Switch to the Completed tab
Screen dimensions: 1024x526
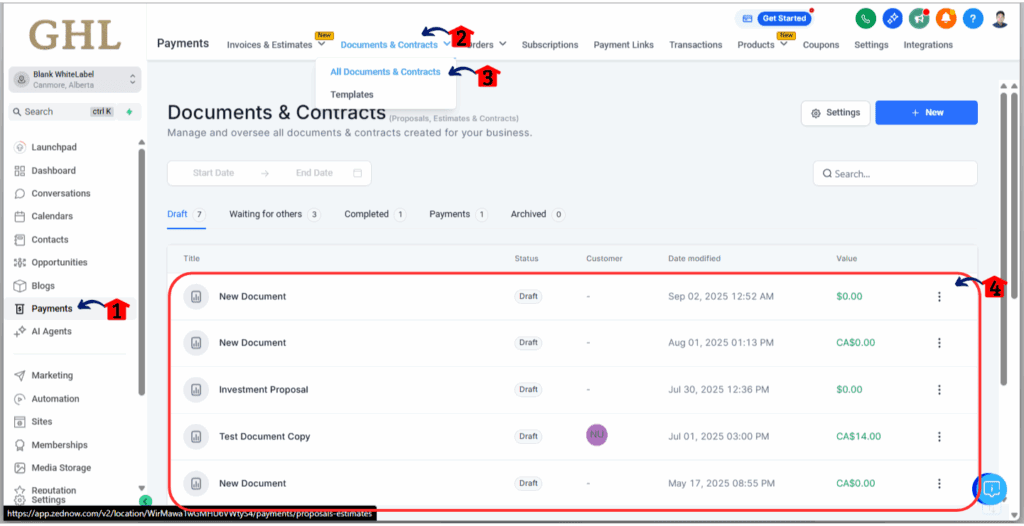pyautogui.click(x=375, y=214)
